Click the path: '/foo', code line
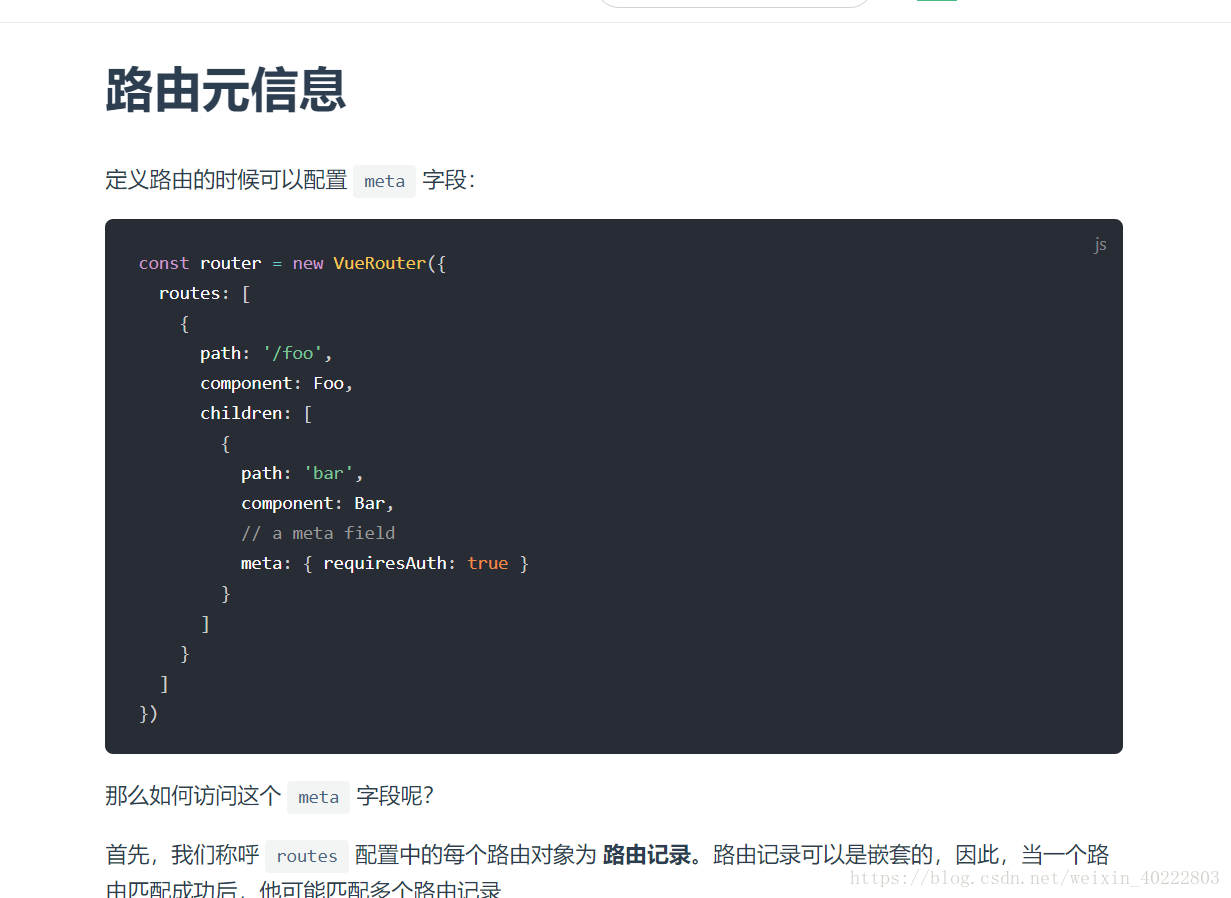This screenshot has width=1231, height=898. (266, 353)
